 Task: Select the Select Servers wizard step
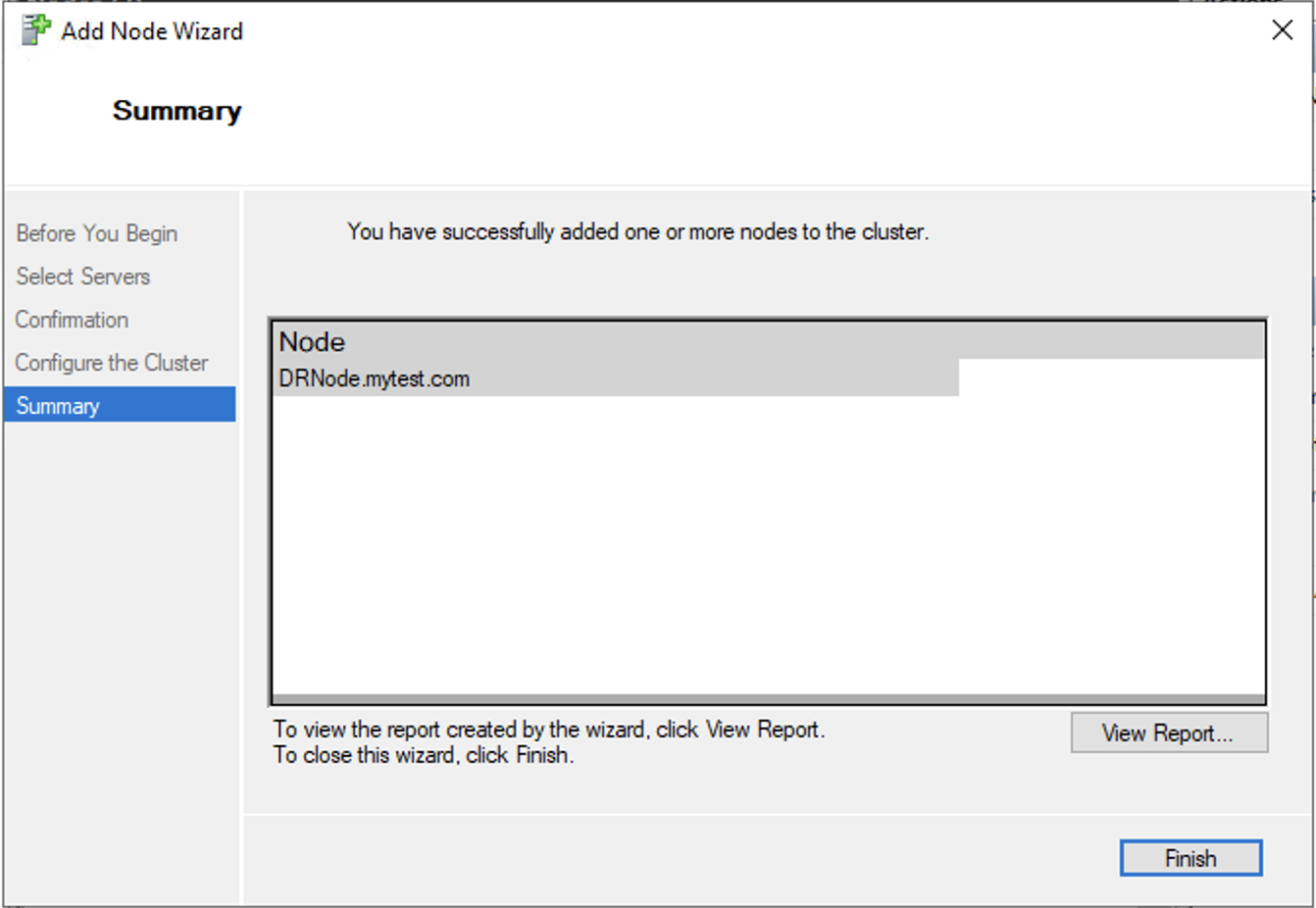click(82, 277)
